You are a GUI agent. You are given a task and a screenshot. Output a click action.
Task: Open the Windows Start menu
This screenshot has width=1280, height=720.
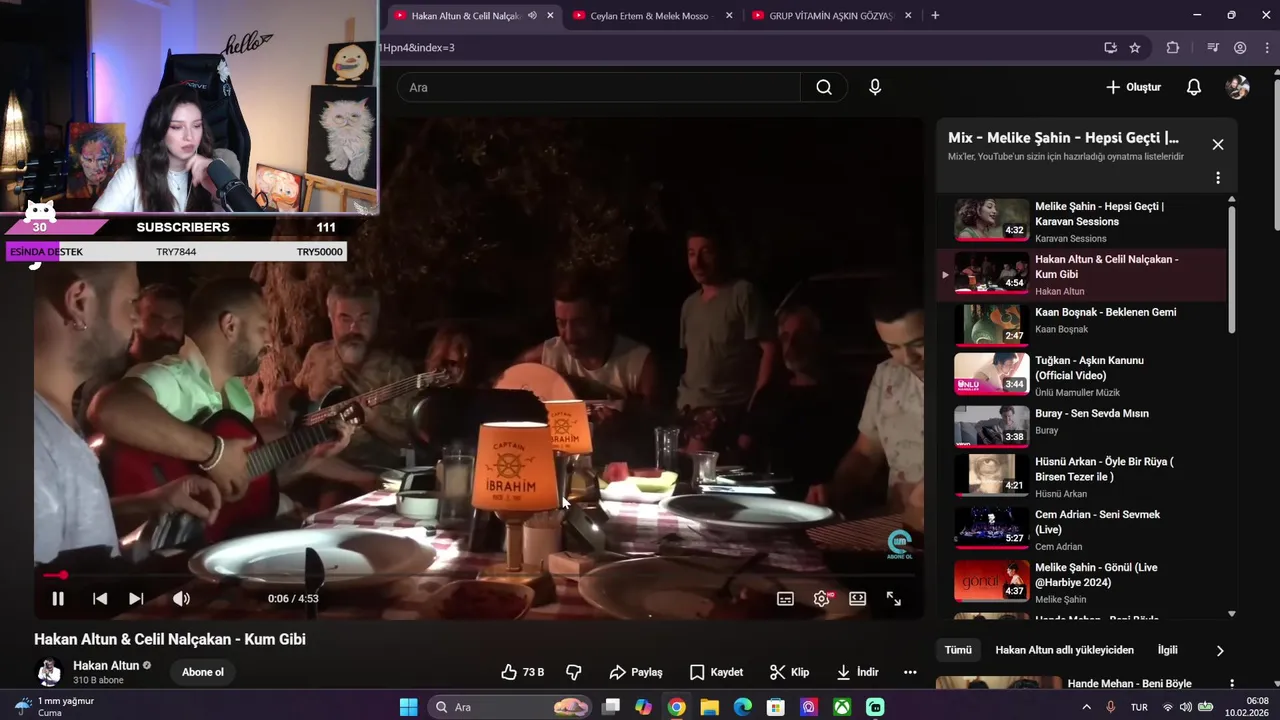click(x=408, y=707)
